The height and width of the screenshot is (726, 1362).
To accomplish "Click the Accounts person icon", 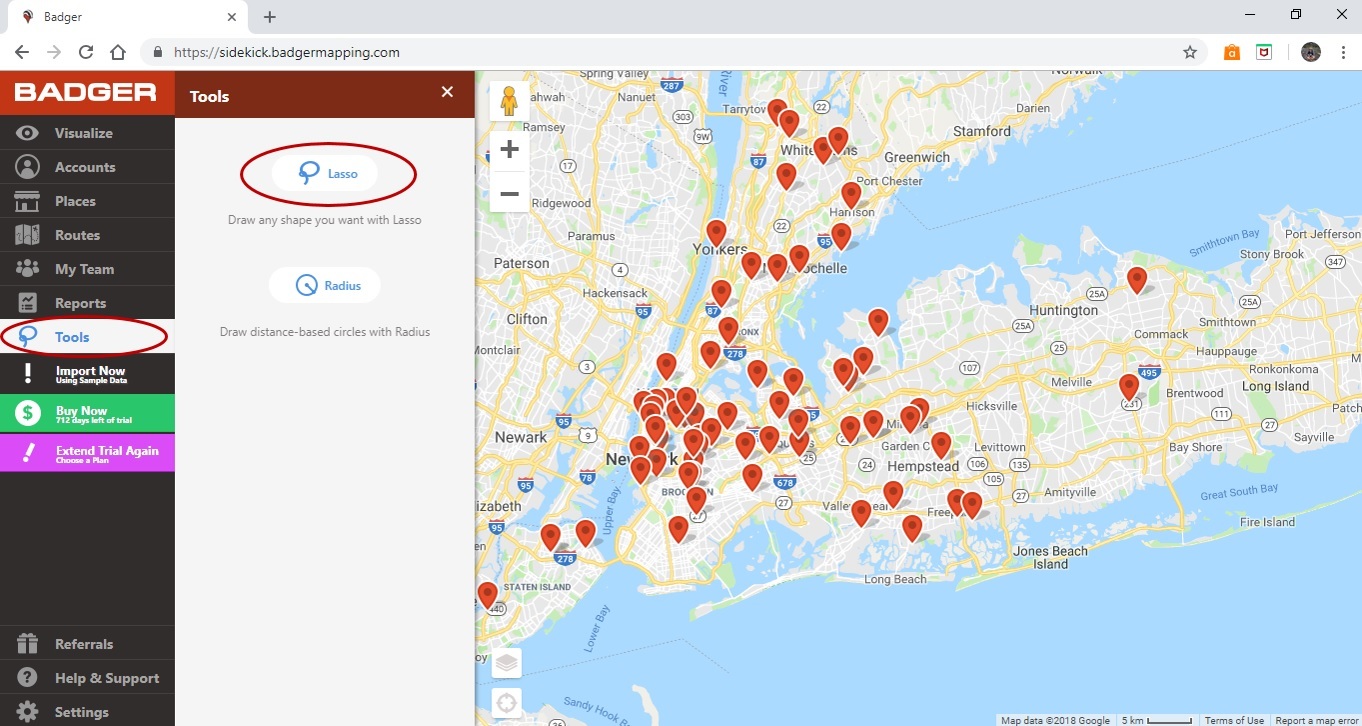I will [28, 167].
